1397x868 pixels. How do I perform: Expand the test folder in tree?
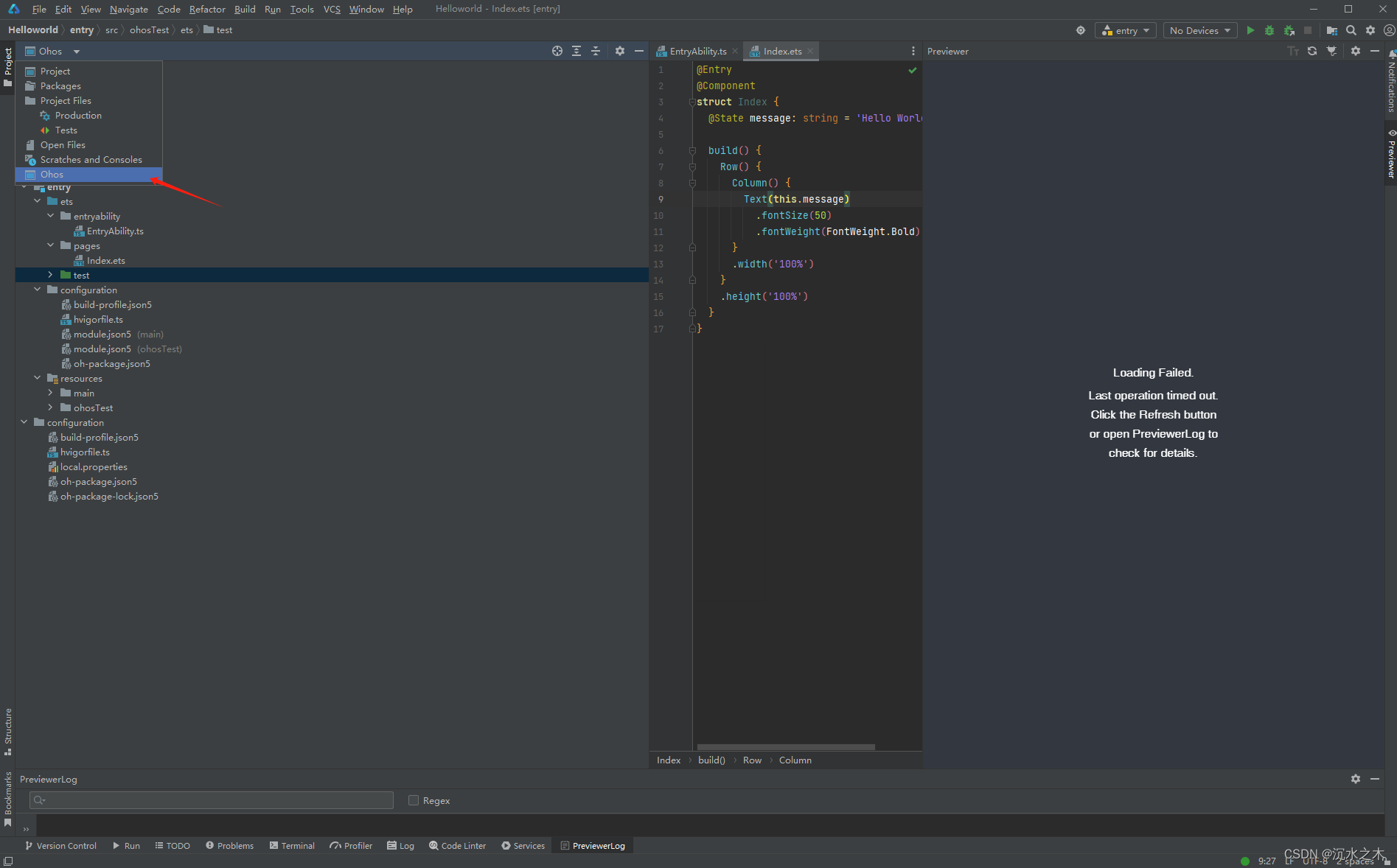coord(50,275)
